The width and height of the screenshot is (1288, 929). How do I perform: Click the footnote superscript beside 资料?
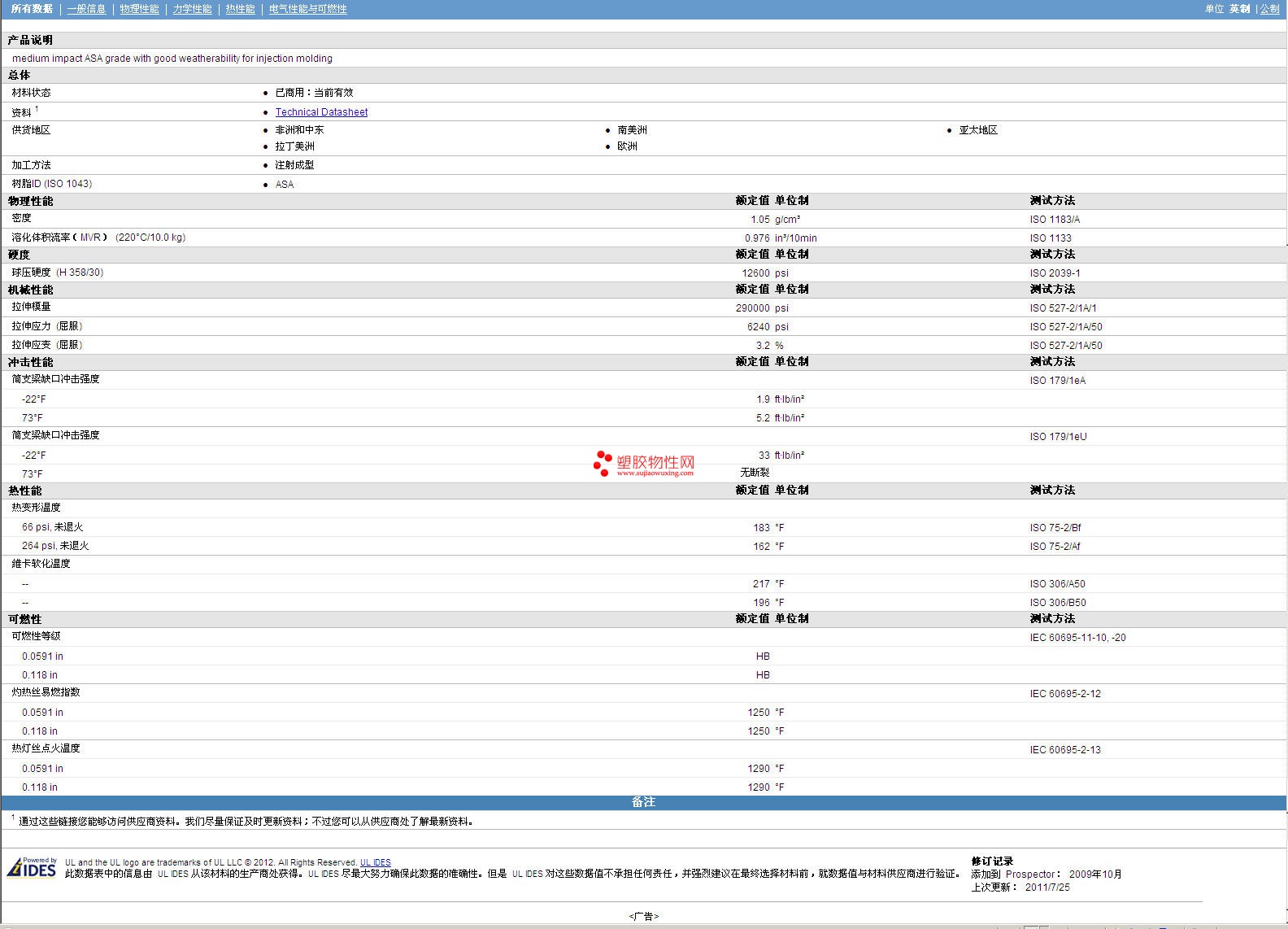[37, 109]
